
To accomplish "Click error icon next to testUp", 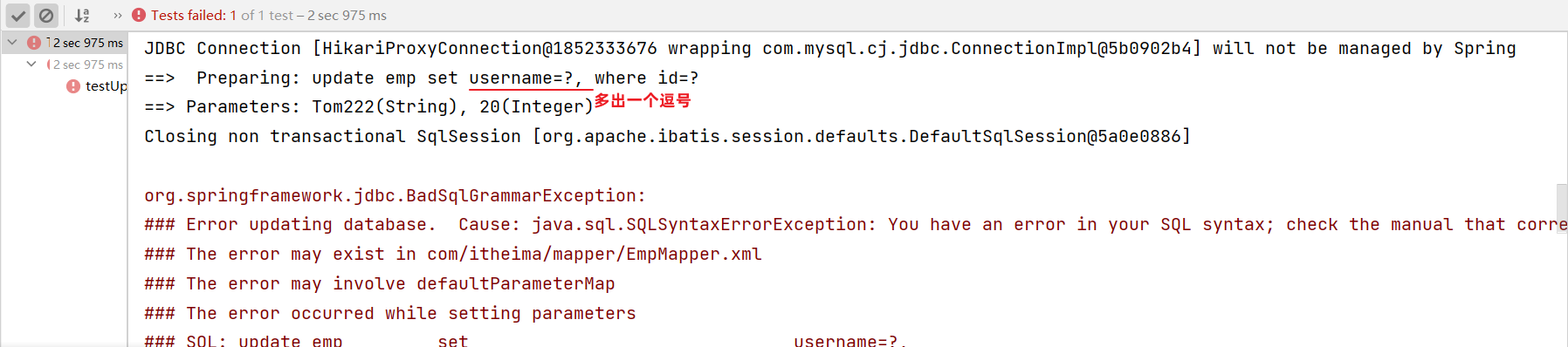I will pos(73,85).
